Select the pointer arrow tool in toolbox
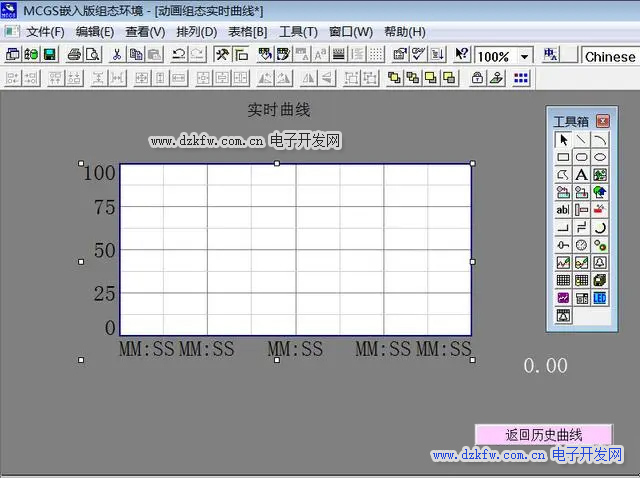This screenshot has width=640, height=478. 563,140
